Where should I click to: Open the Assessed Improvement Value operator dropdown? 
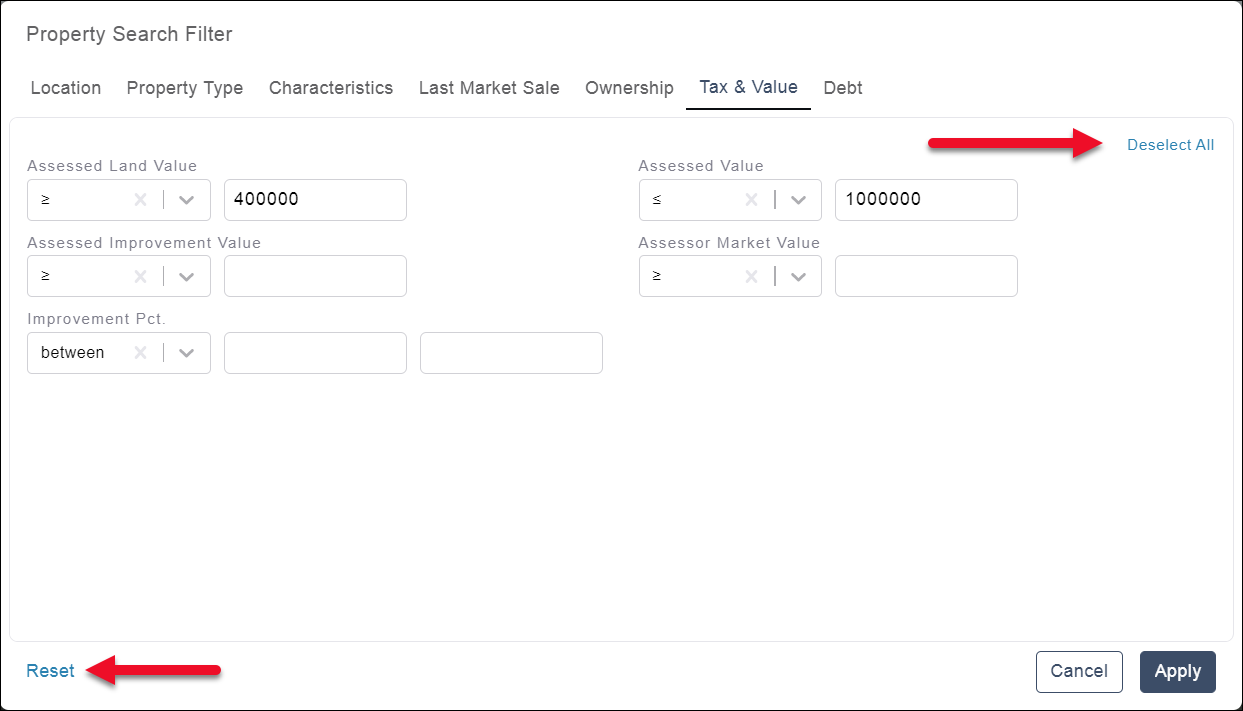point(187,276)
